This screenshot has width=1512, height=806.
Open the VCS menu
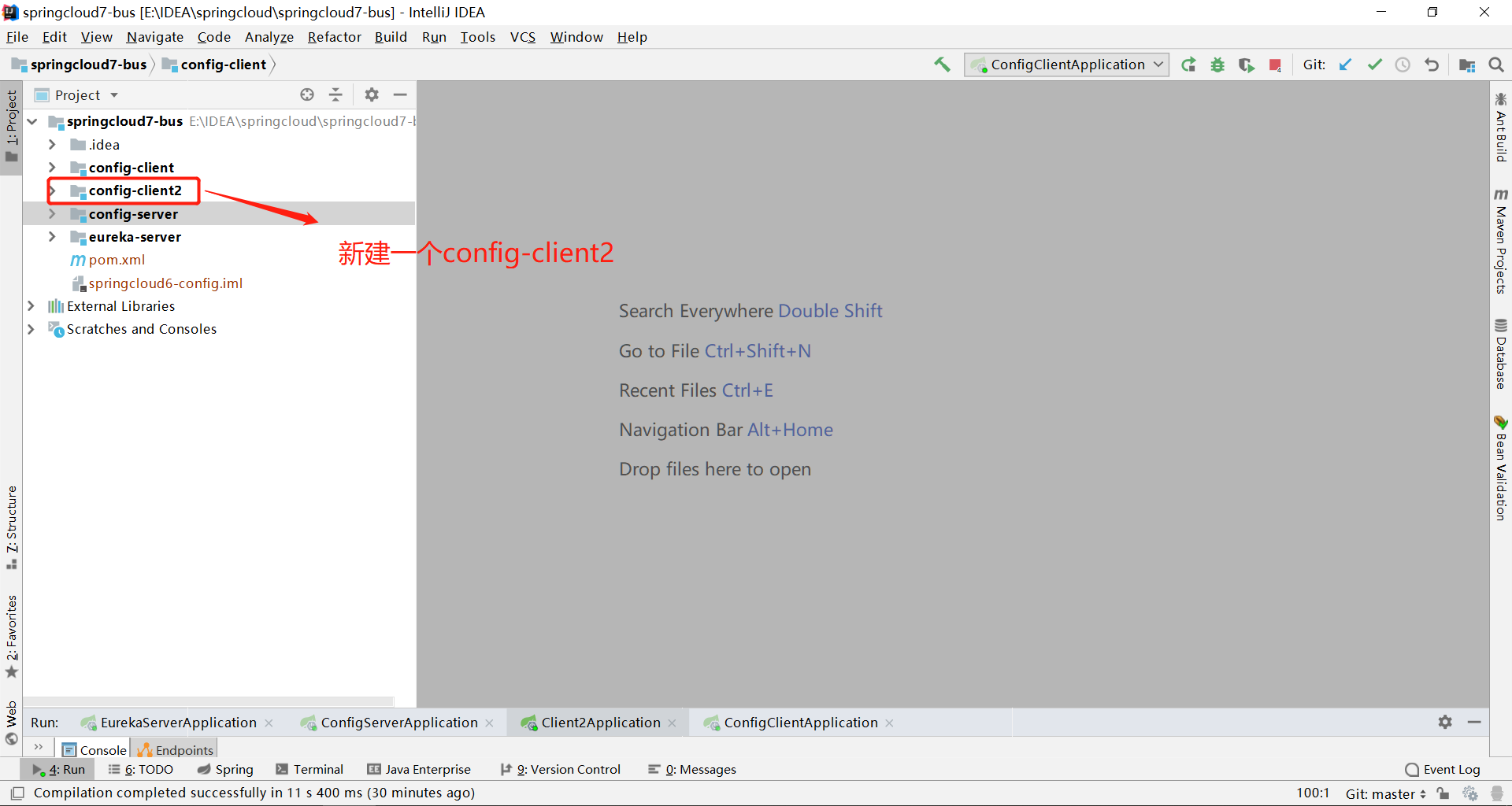click(x=522, y=37)
